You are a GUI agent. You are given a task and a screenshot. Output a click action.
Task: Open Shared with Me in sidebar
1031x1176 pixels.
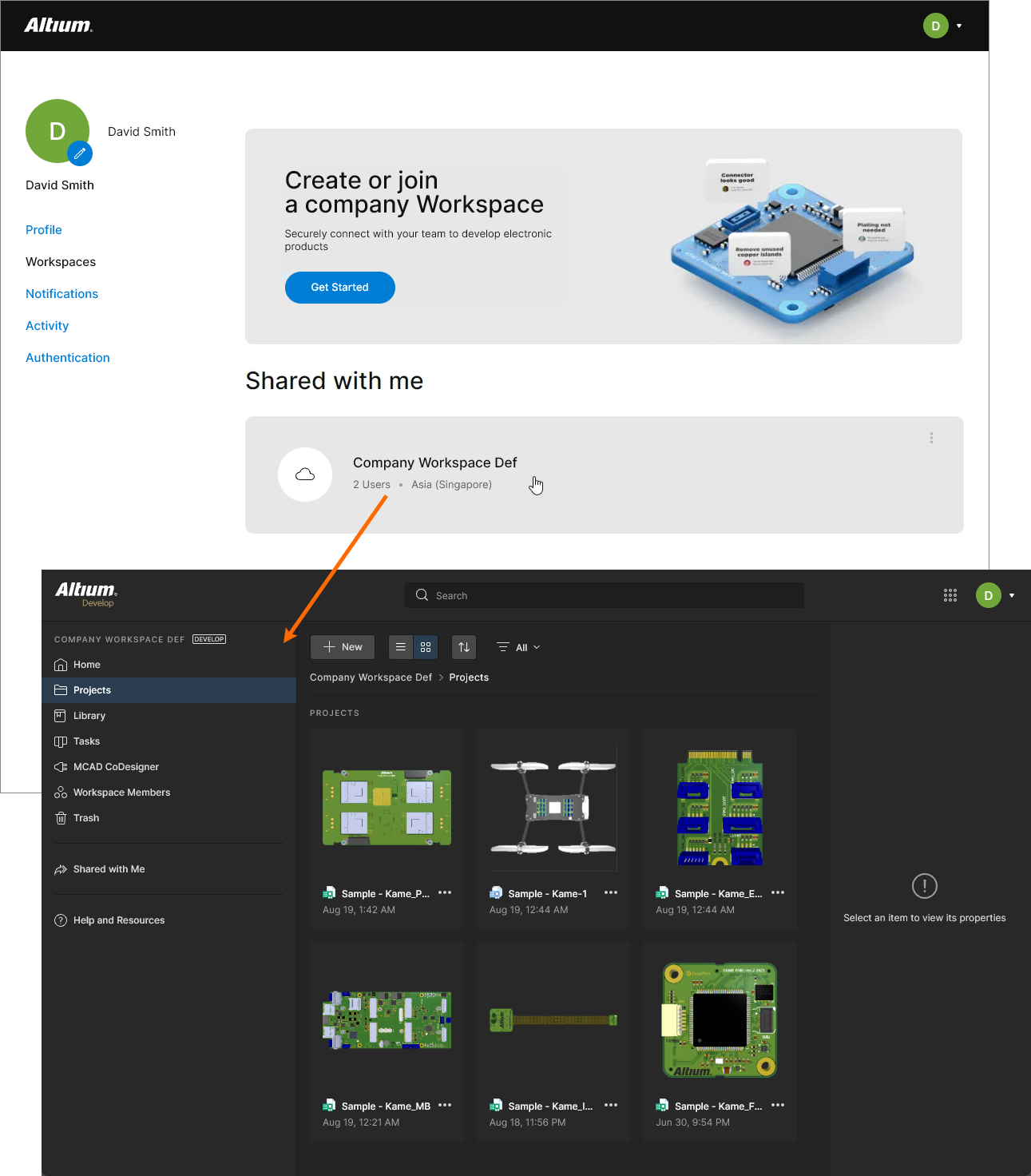pos(169,869)
